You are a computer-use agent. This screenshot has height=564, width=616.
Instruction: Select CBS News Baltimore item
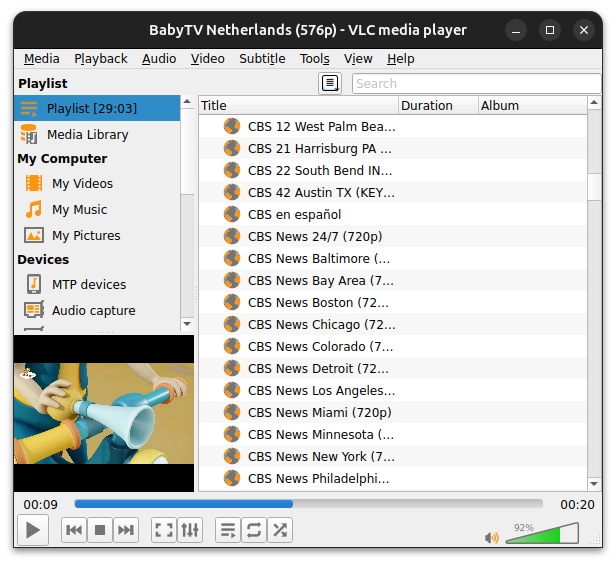pos(393,258)
